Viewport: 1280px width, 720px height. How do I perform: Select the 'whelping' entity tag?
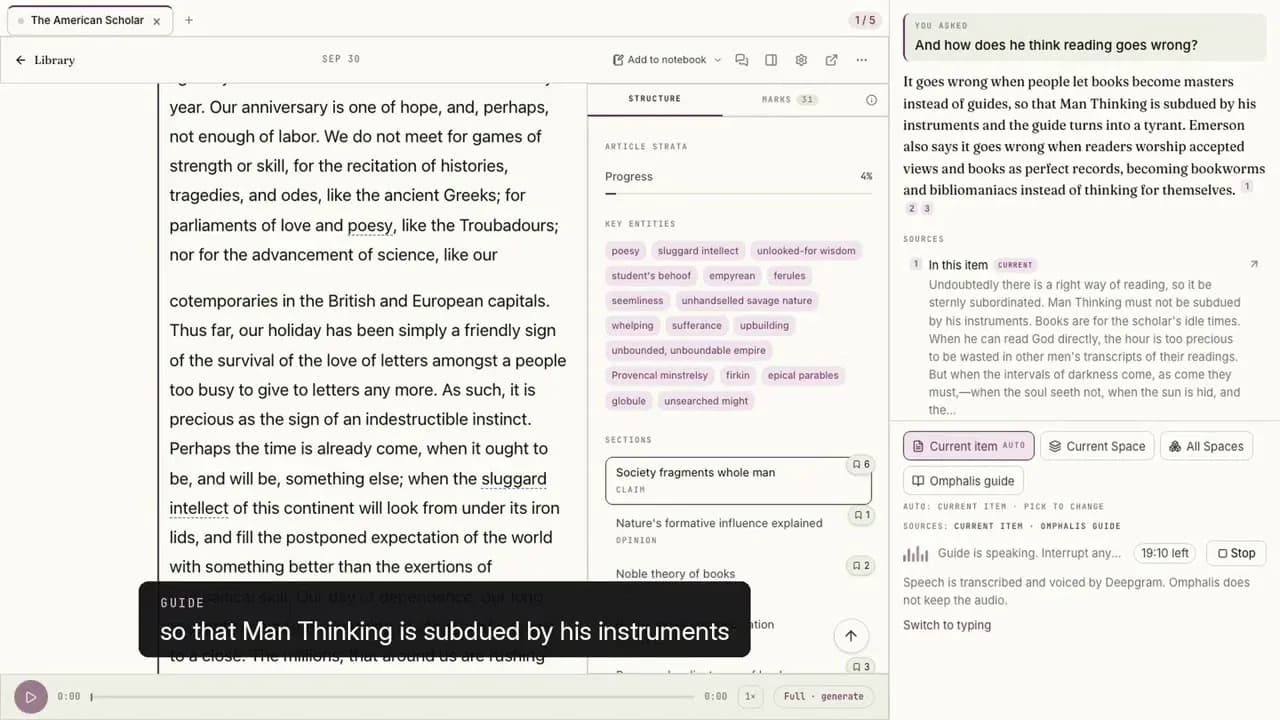coord(632,326)
